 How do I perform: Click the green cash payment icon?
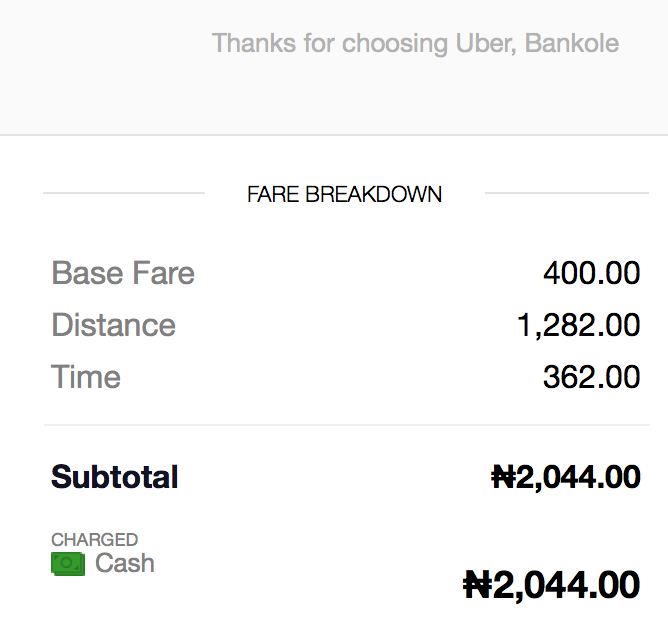(x=68, y=564)
